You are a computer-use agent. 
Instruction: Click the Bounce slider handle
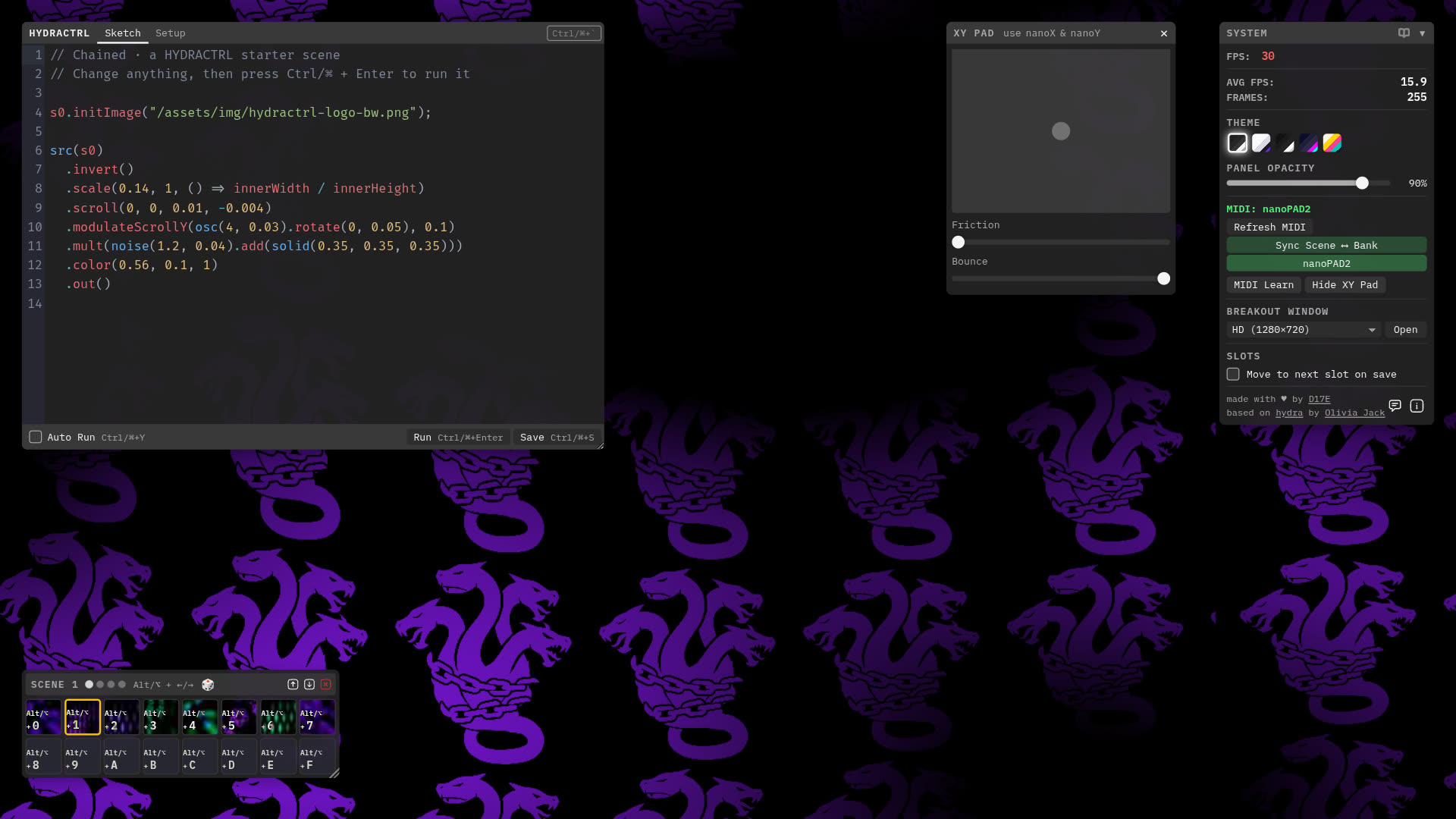pos(1164,279)
